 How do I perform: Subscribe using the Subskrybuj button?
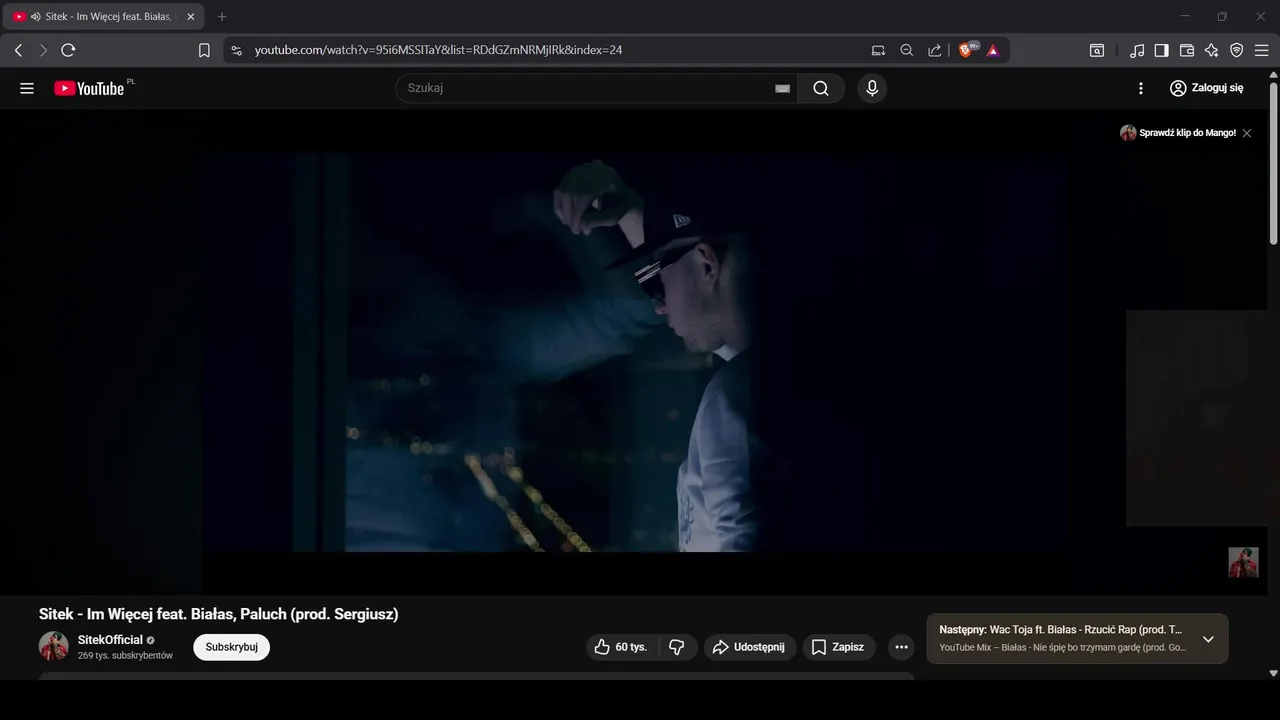coord(232,647)
